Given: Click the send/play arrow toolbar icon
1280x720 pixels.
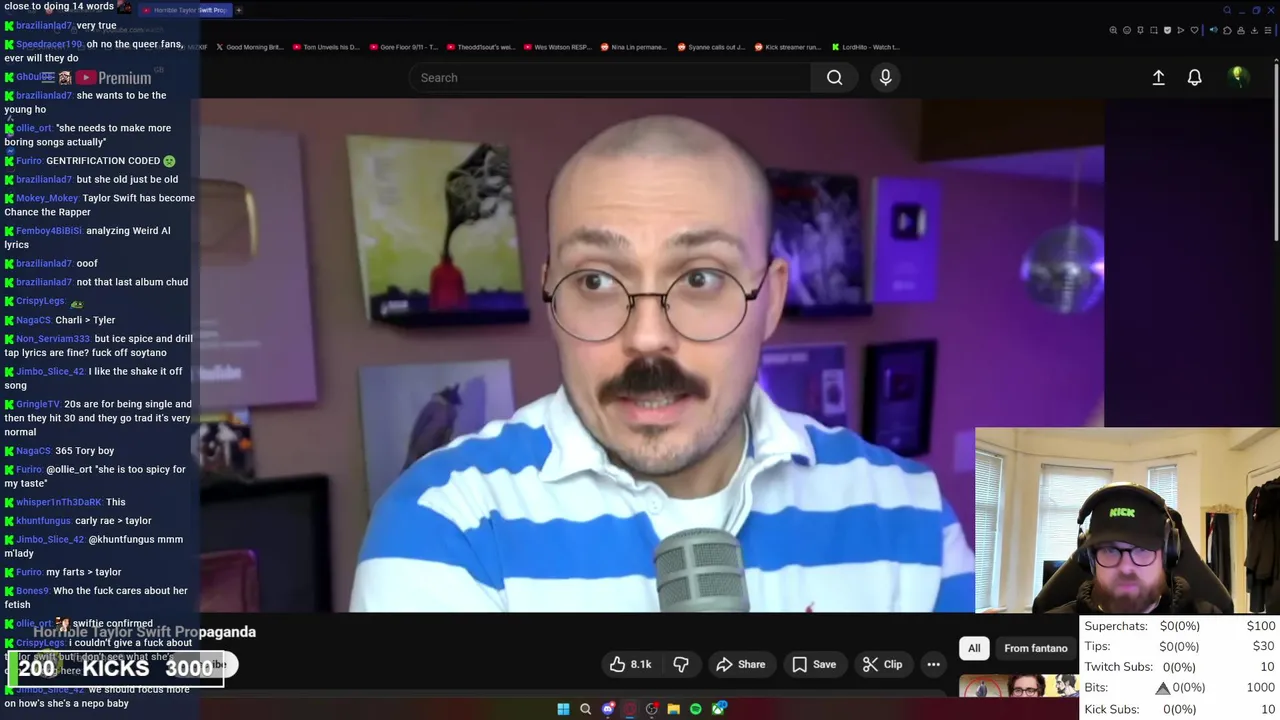Looking at the screenshot, I should coord(1181,30).
